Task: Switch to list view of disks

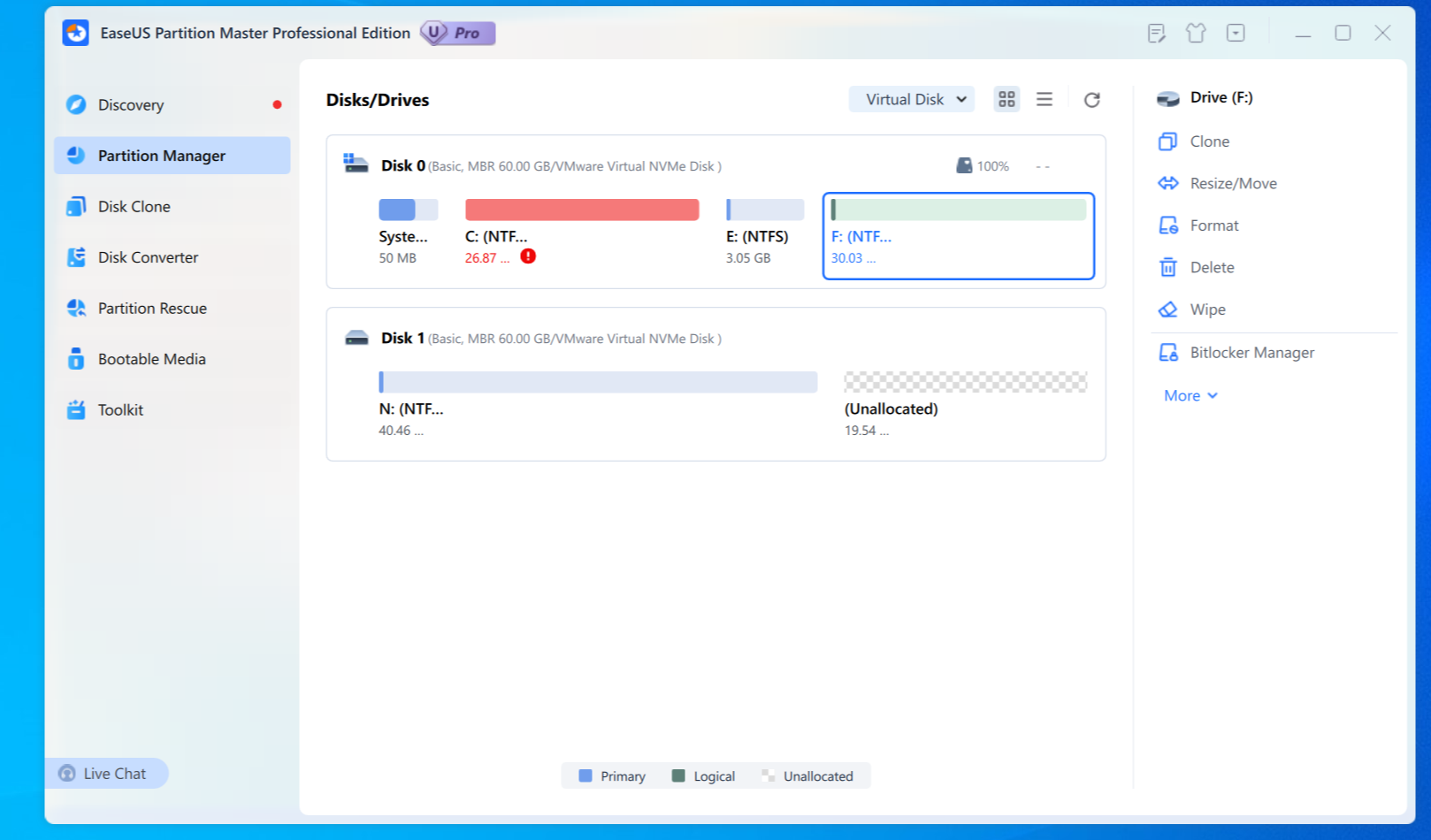Action: tap(1045, 99)
